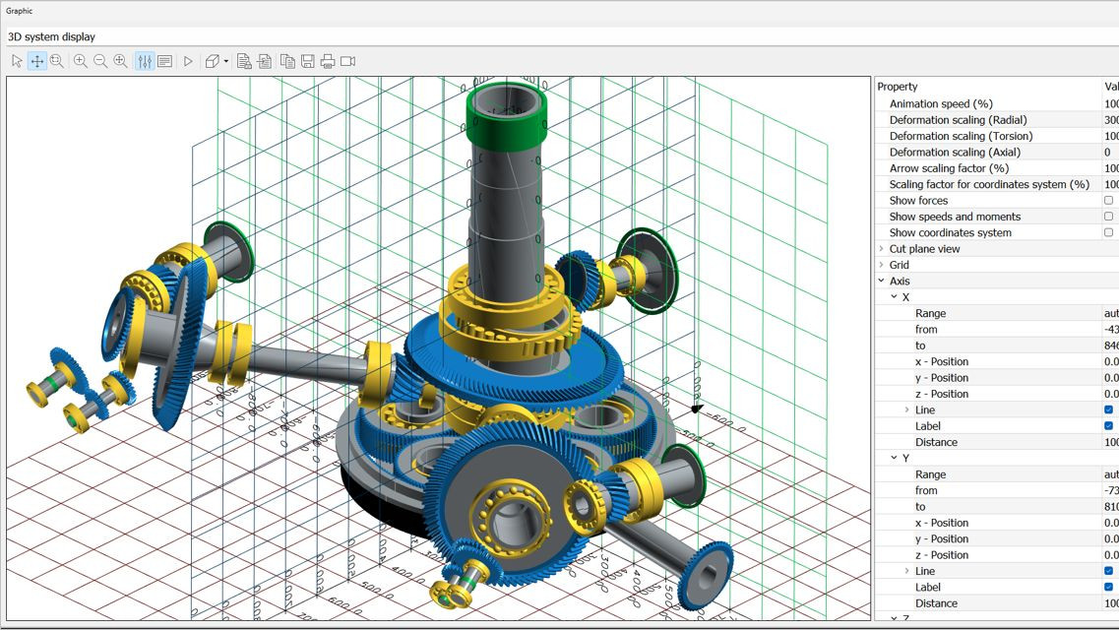The height and width of the screenshot is (630, 1119).
Task: Print the 3D system display
Action: [x=327, y=61]
